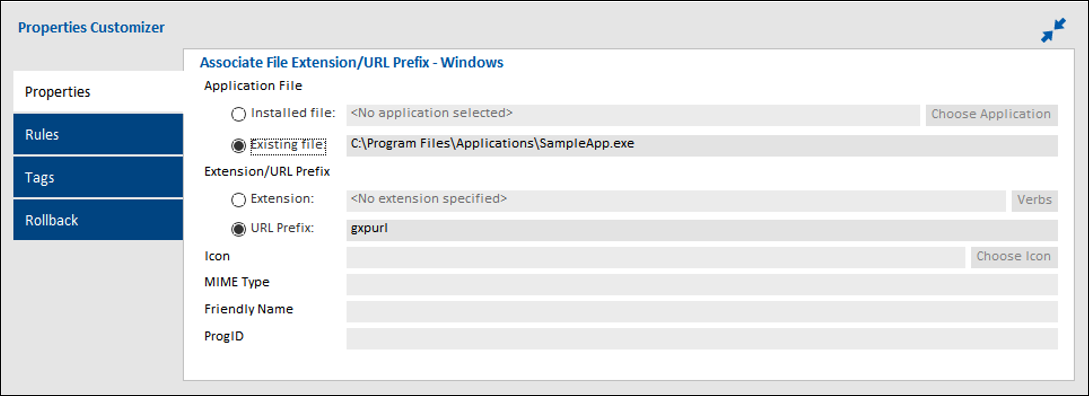Click the Friendly Name input field
The image size is (1089, 396).
701,311
